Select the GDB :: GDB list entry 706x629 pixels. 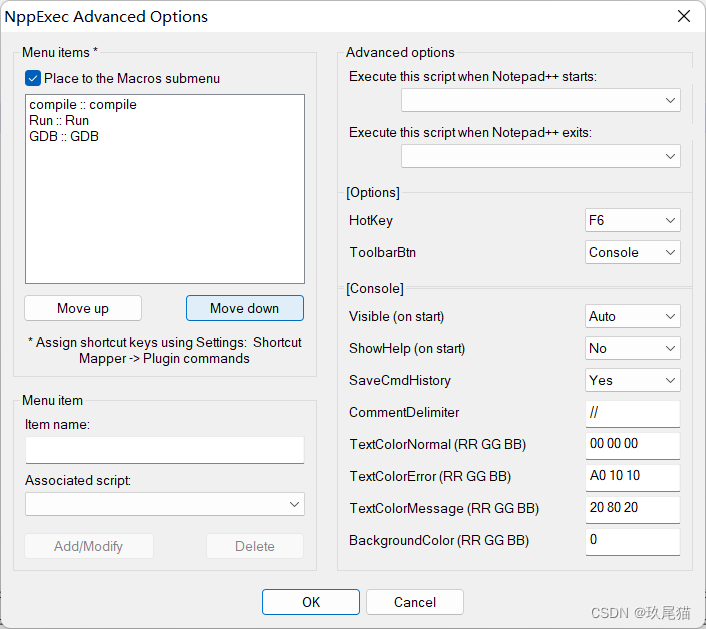pyautogui.click(x=64, y=136)
